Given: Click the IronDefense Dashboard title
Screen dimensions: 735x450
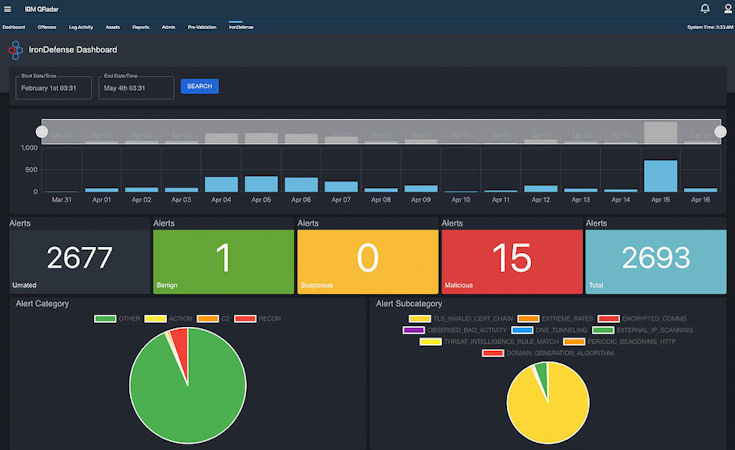Looking at the screenshot, I should click(x=73, y=50).
